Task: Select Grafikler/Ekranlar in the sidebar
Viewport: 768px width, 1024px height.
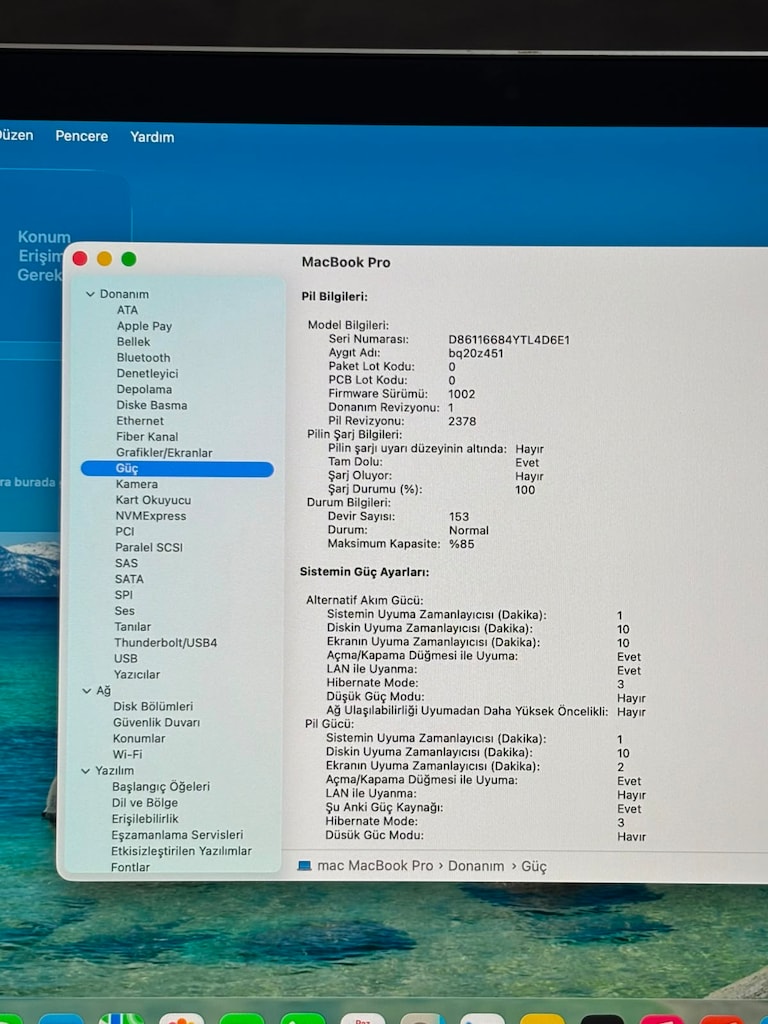Action: tap(164, 453)
